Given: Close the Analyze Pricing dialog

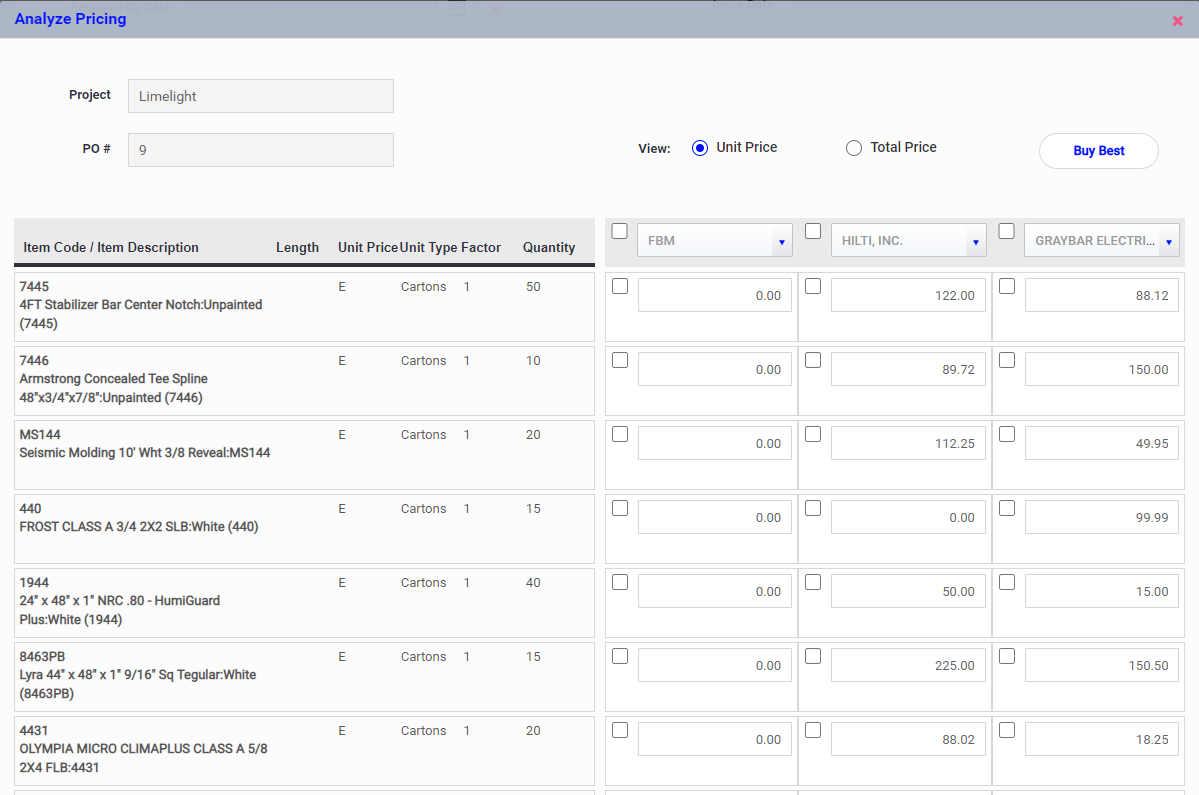Looking at the screenshot, I should tap(1178, 21).
